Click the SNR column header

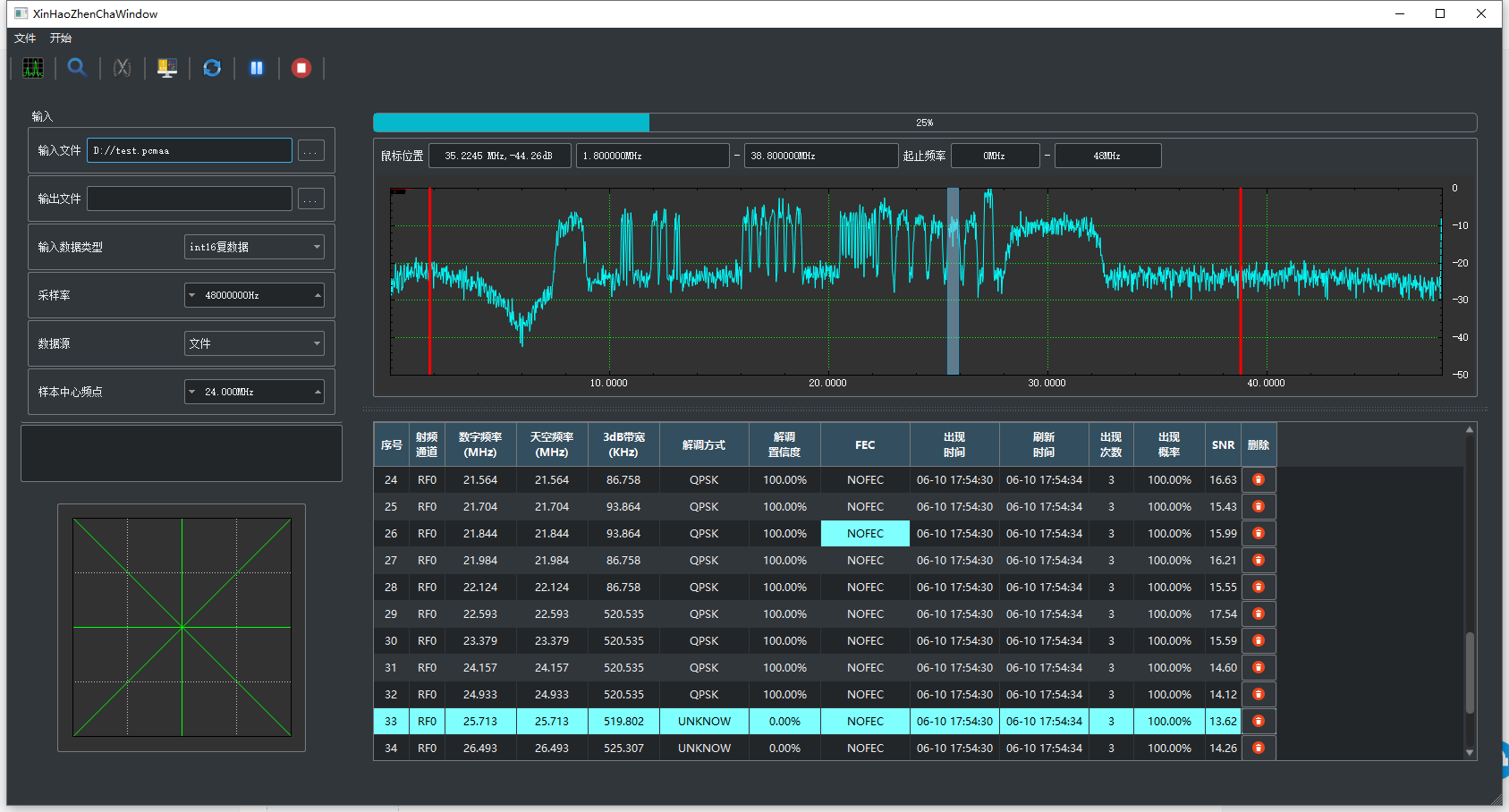1223,444
